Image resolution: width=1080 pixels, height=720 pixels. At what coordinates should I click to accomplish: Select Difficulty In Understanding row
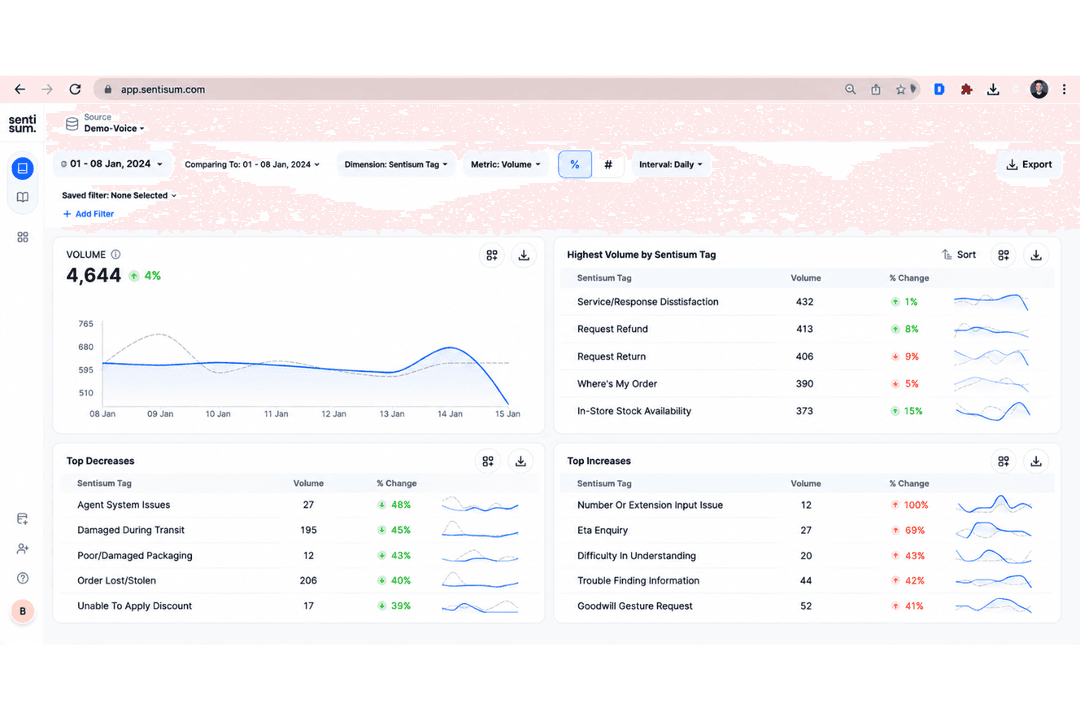point(807,555)
